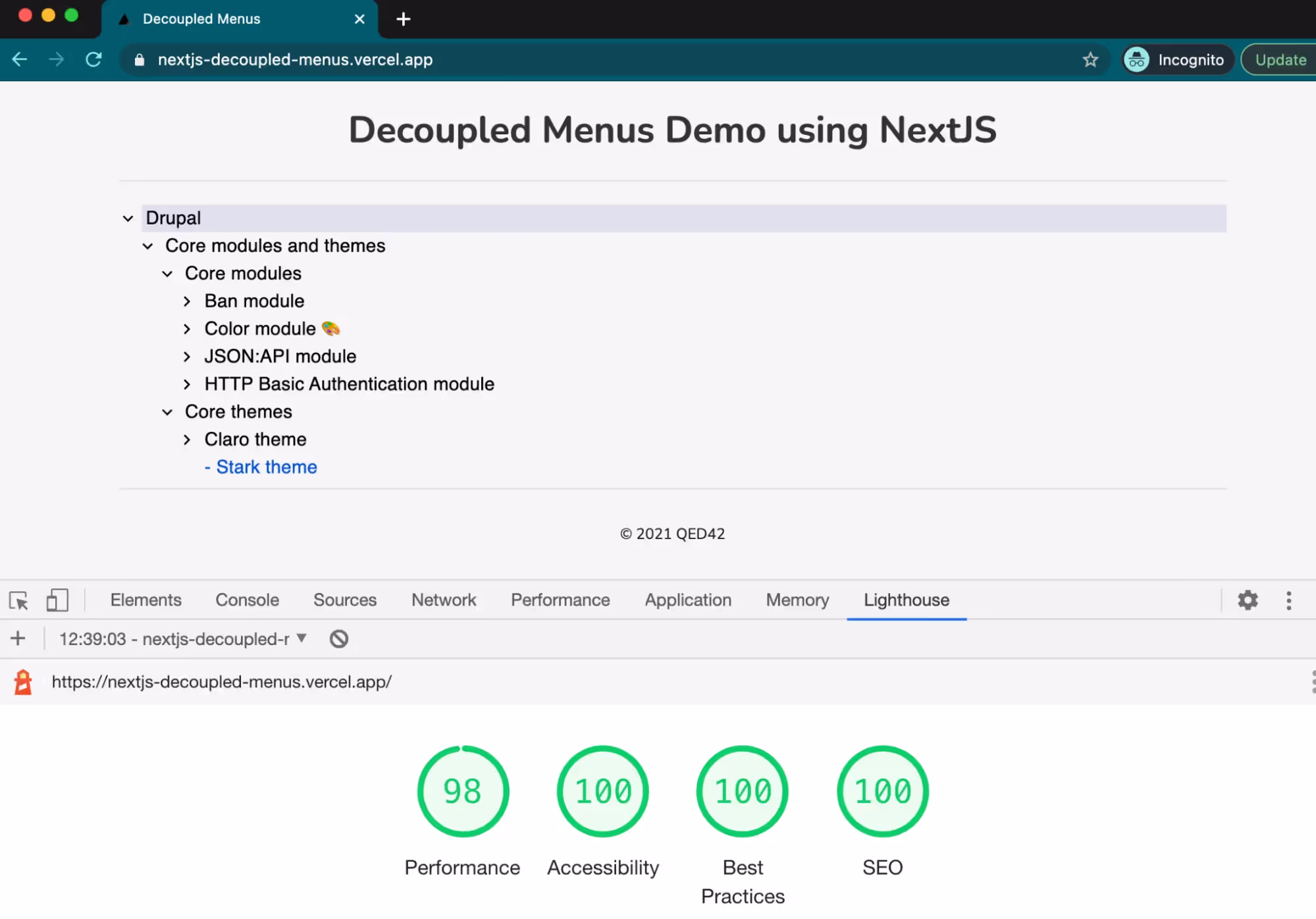This screenshot has height=919, width=1316.
Task: Select the Core modules and themes label
Action: (275, 246)
